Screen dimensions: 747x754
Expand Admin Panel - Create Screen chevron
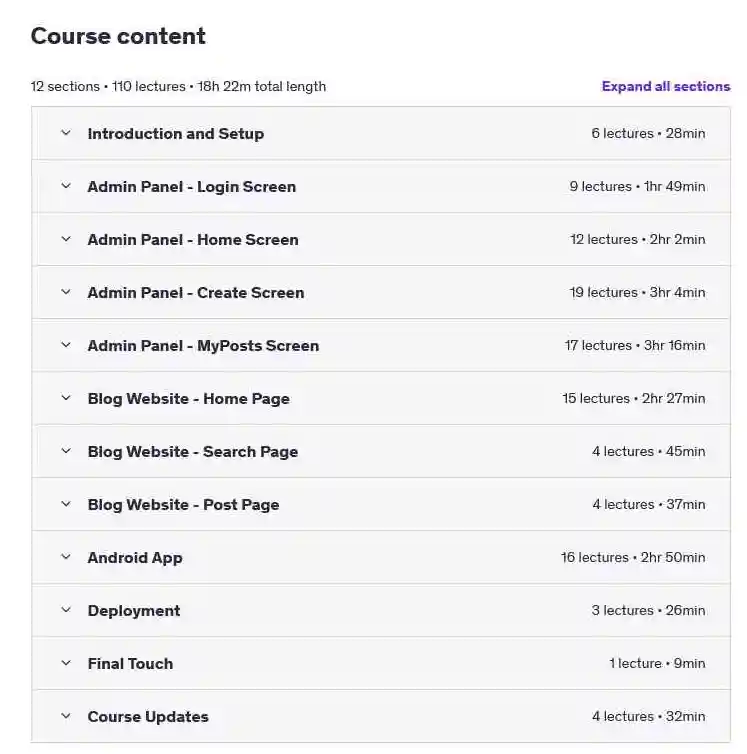[66, 292]
